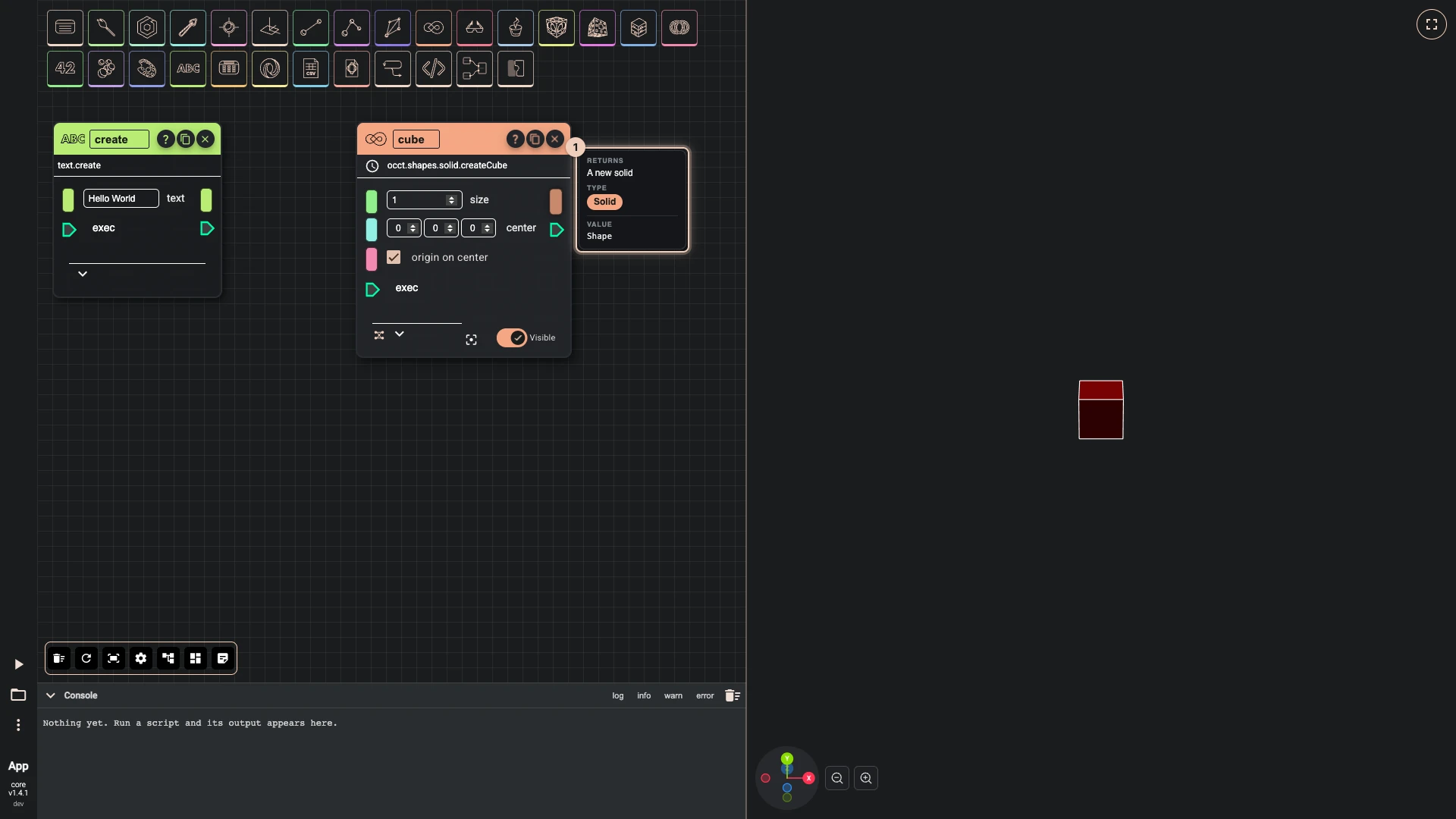
Task: Select the polyline three-point icon
Action: click(352, 28)
